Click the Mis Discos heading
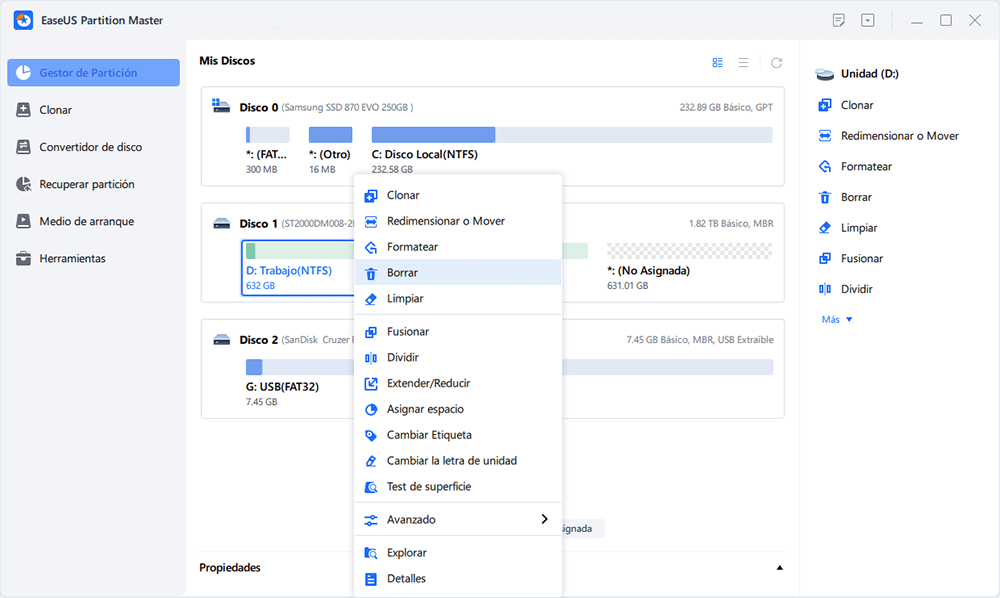The height and width of the screenshot is (598, 1000). 227,61
